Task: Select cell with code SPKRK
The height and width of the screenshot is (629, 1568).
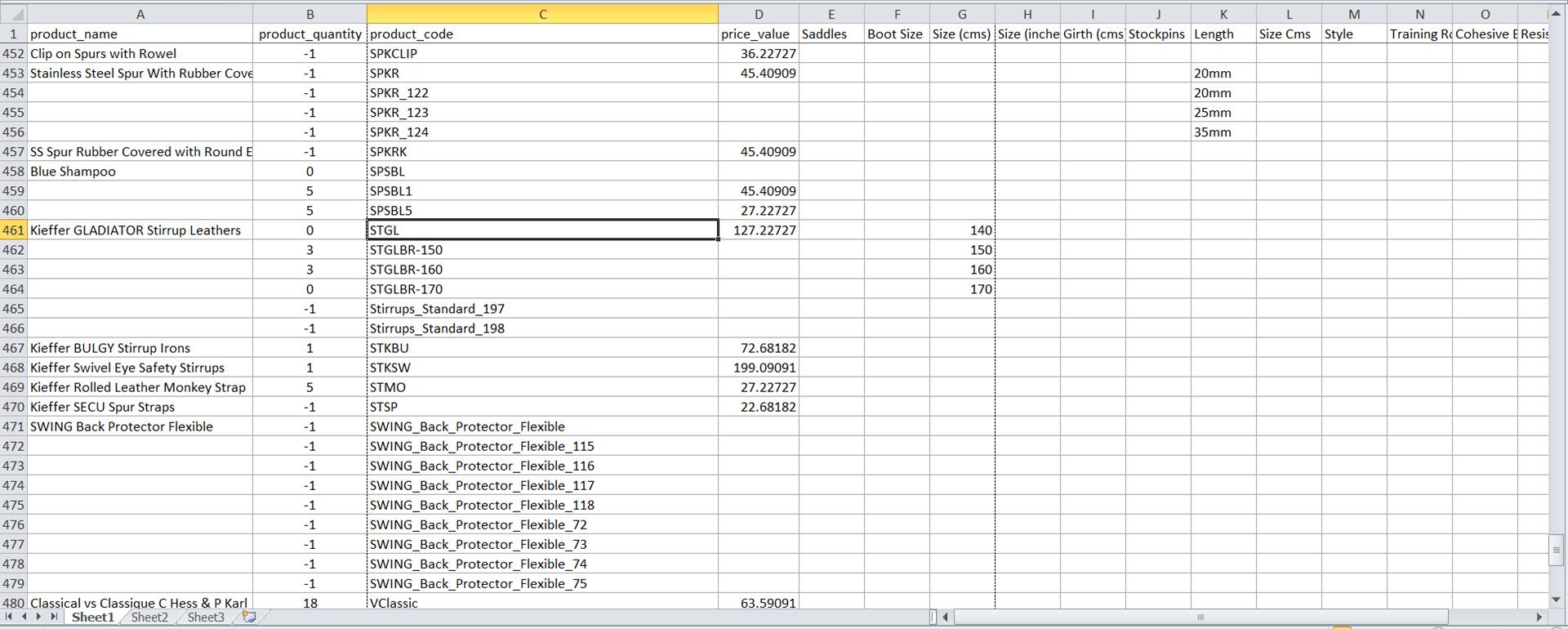Action: 543,152
